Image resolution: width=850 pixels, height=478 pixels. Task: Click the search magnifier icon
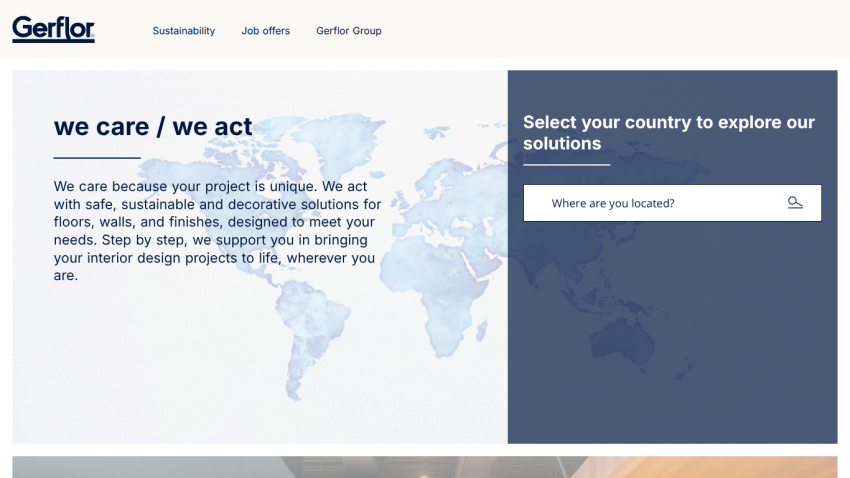click(x=795, y=203)
